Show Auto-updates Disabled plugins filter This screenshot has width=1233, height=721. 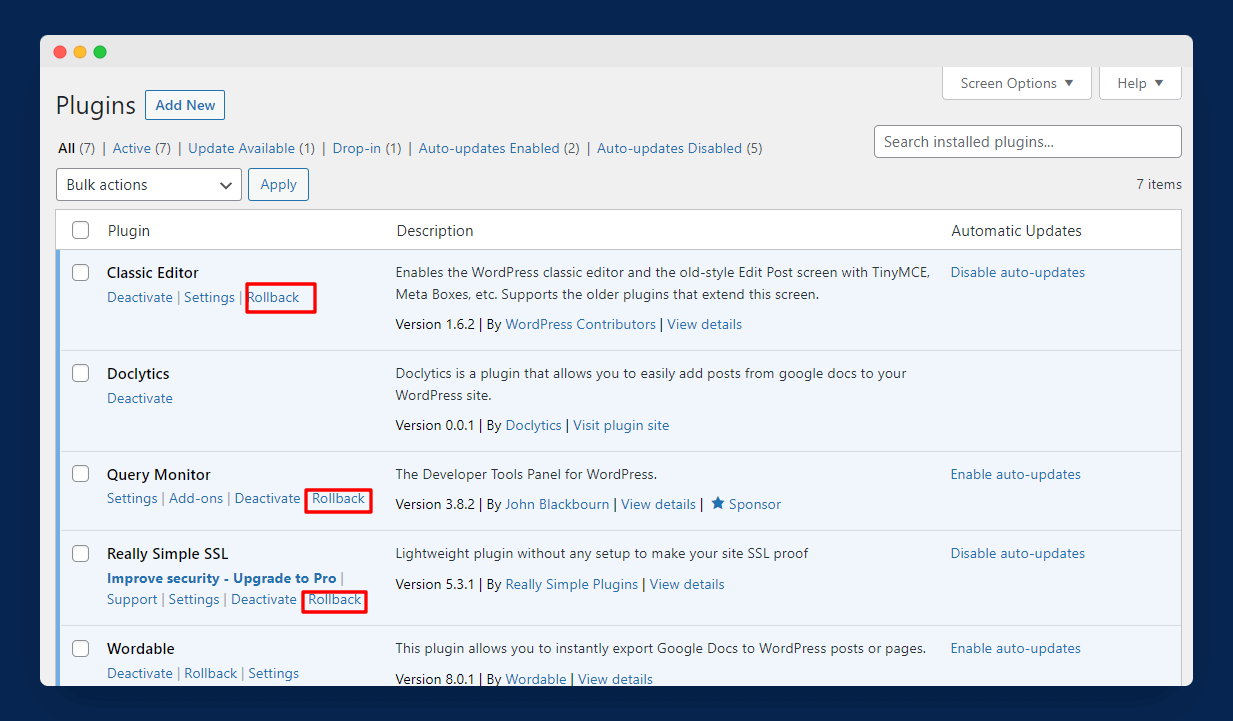tap(669, 149)
